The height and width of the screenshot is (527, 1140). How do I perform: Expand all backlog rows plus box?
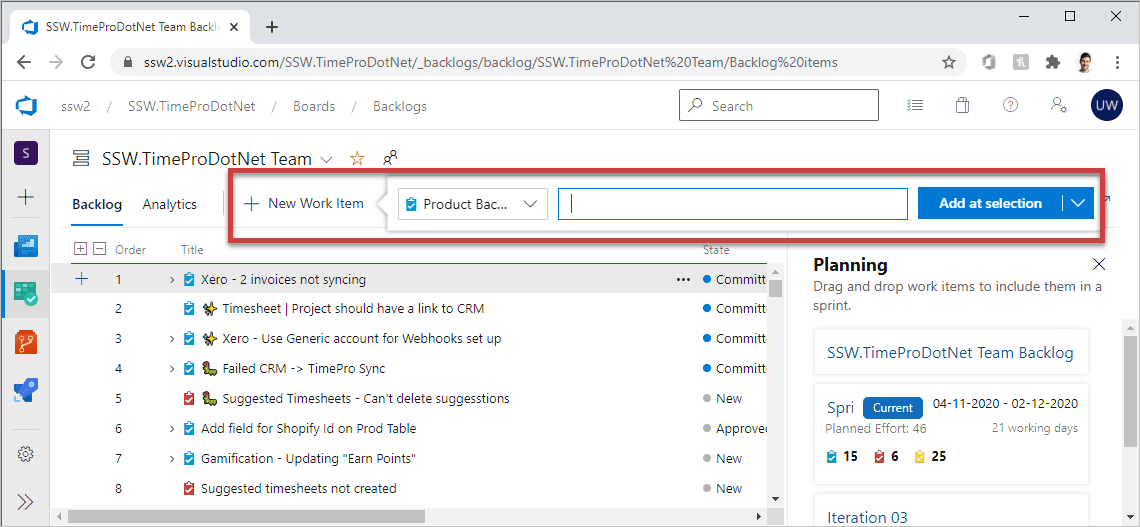[81, 249]
